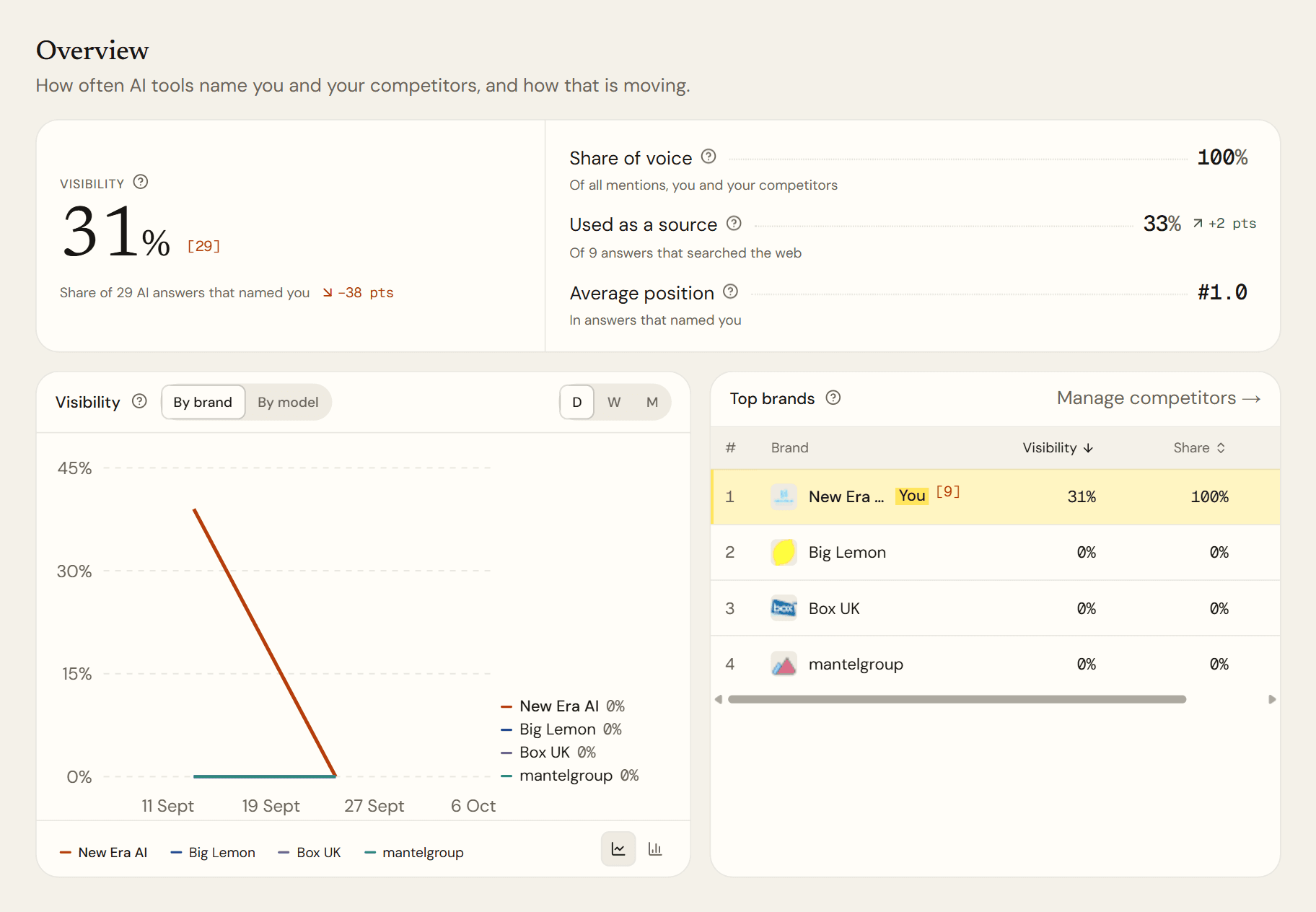Select the Big Lemon table row name
1316x912 pixels.
[x=847, y=552]
